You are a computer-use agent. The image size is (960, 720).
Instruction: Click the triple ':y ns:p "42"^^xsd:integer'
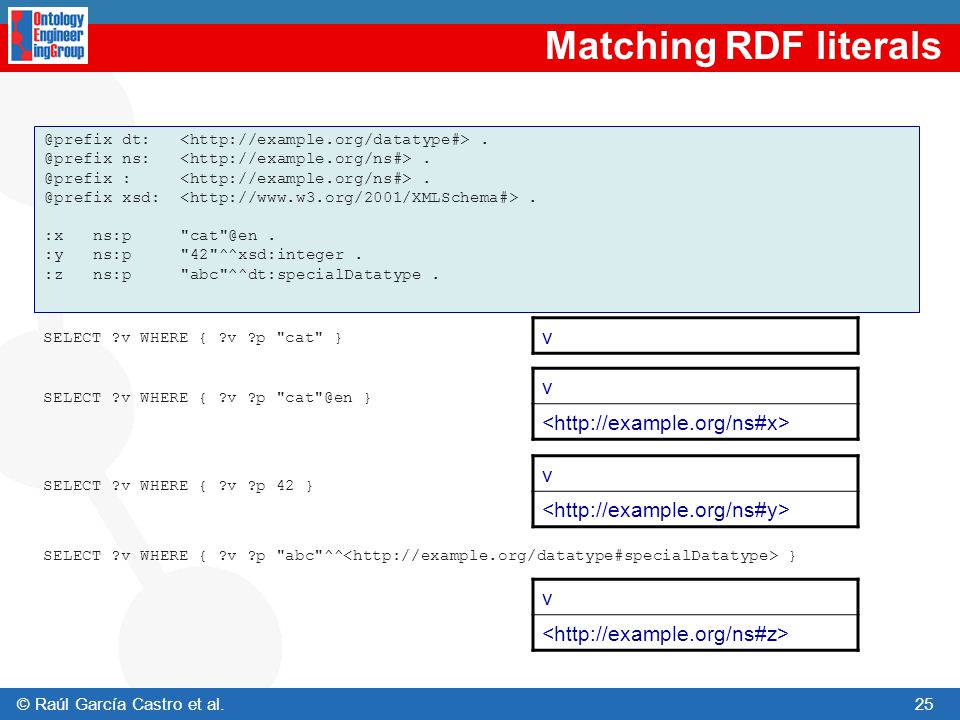point(203,255)
